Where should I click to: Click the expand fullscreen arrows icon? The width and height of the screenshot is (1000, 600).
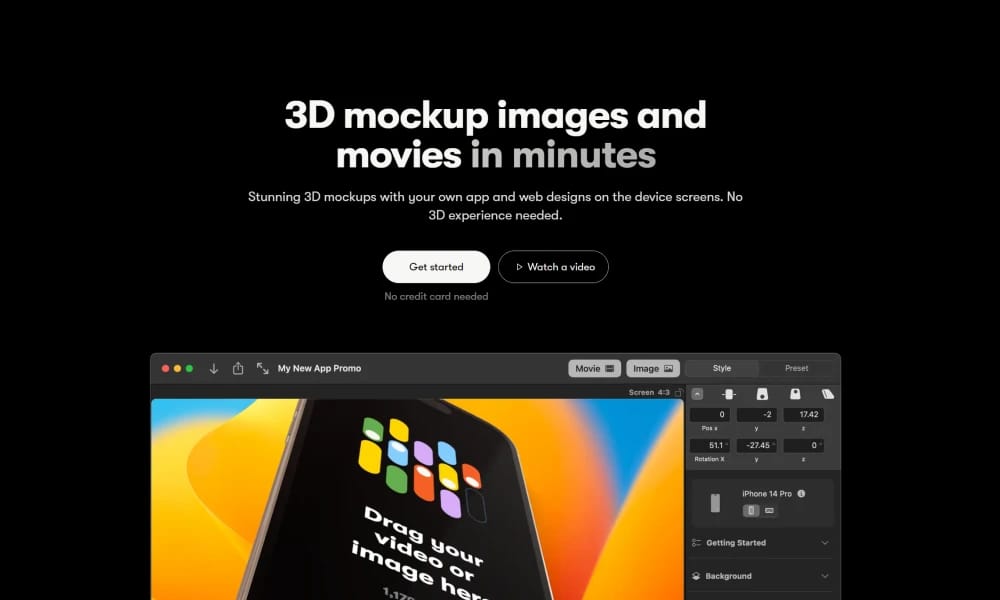click(262, 369)
